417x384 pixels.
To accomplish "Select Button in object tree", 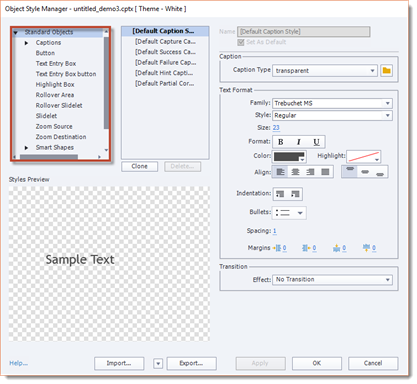I will [45, 53].
